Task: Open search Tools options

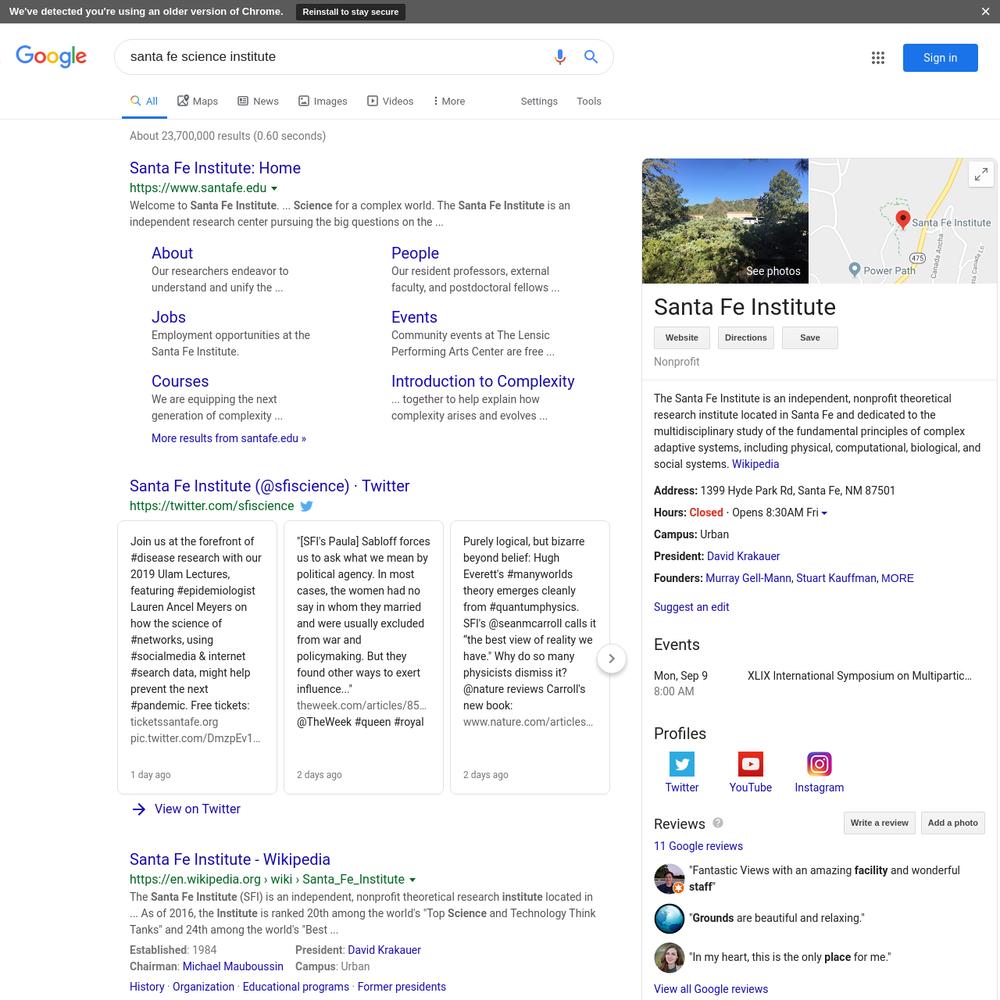Action: pyautogui.click(x=589, y=101)
